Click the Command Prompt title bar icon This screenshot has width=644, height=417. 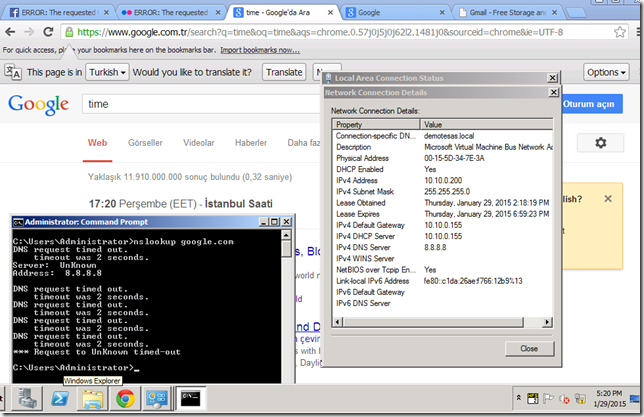point(18,222)
